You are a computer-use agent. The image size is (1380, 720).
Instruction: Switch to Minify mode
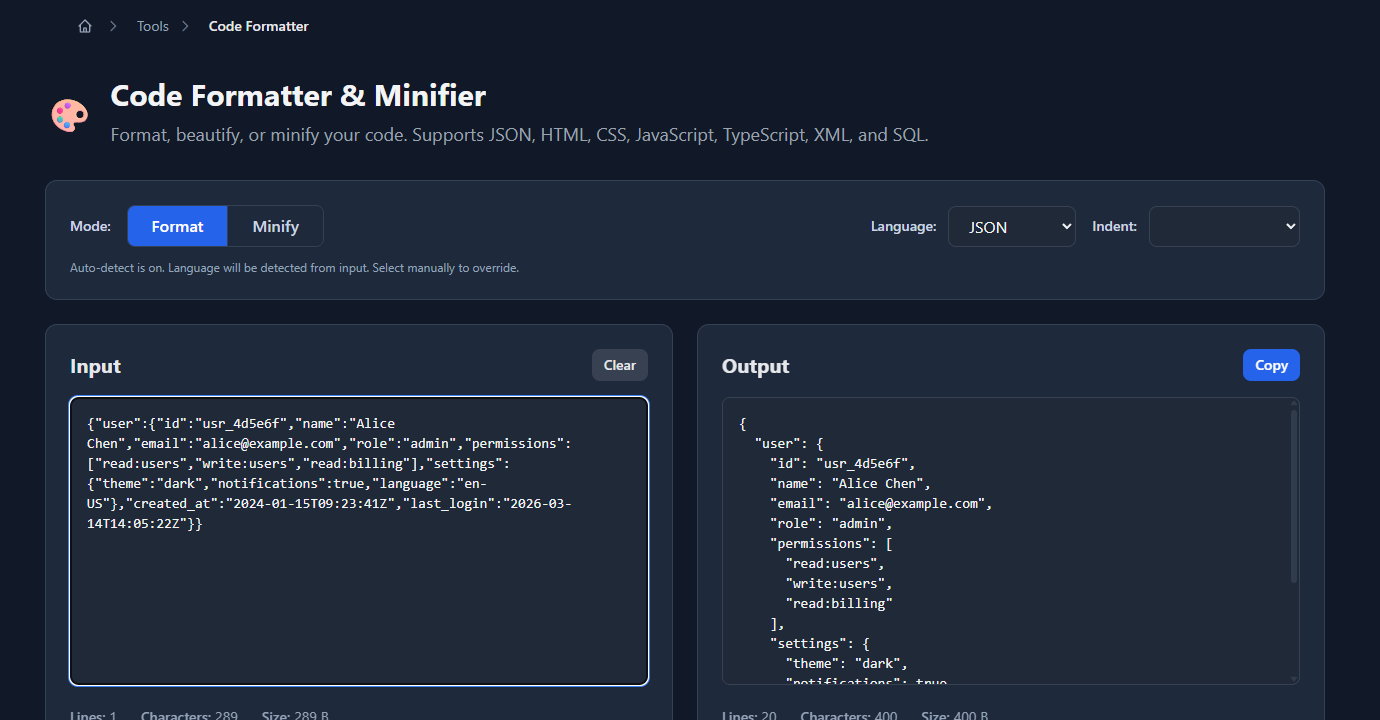pyautogui.click(x=276, y=226)
